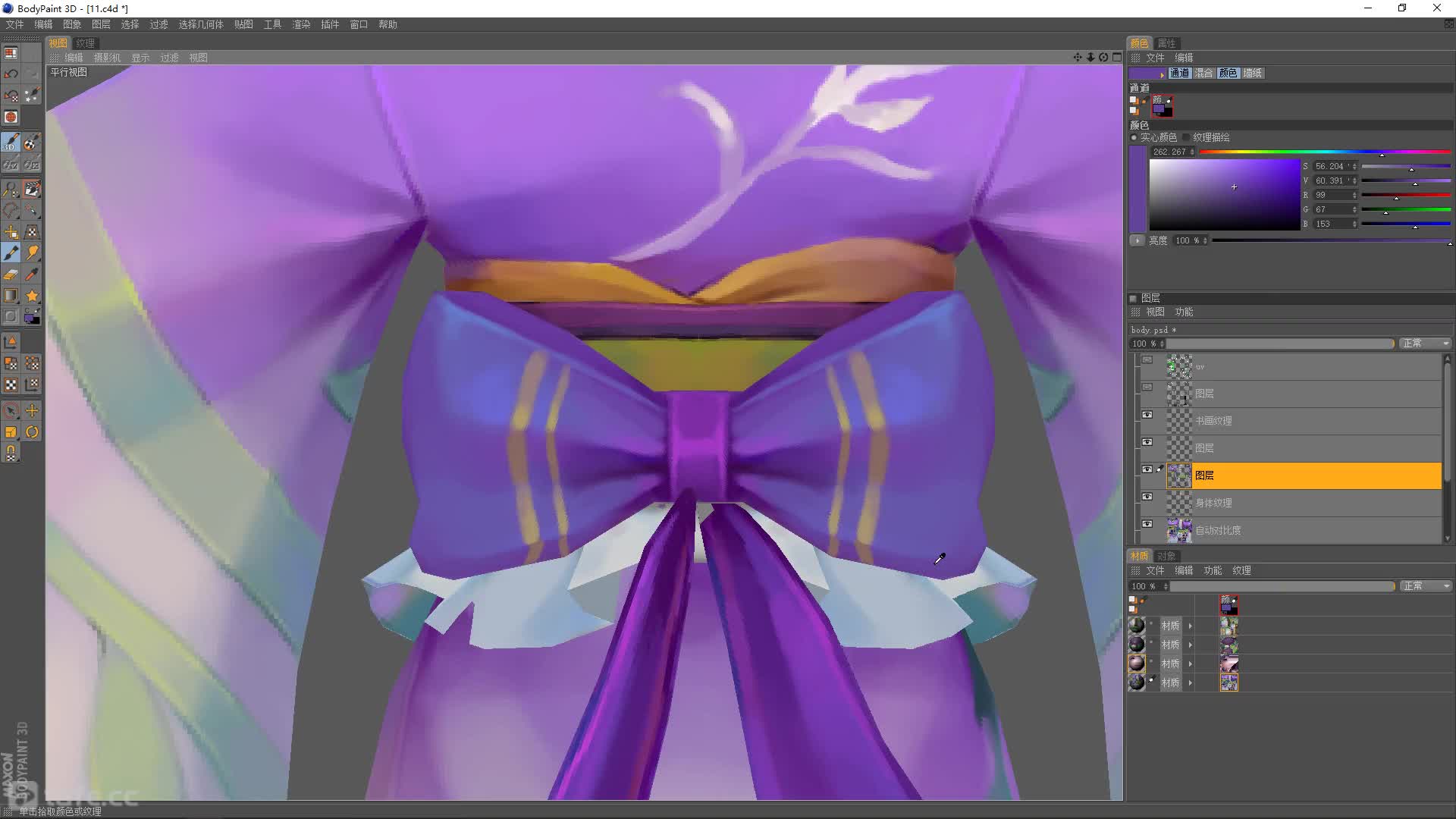
Task: Enable the 纹理描绘 option
Action: pos(1187,137)
